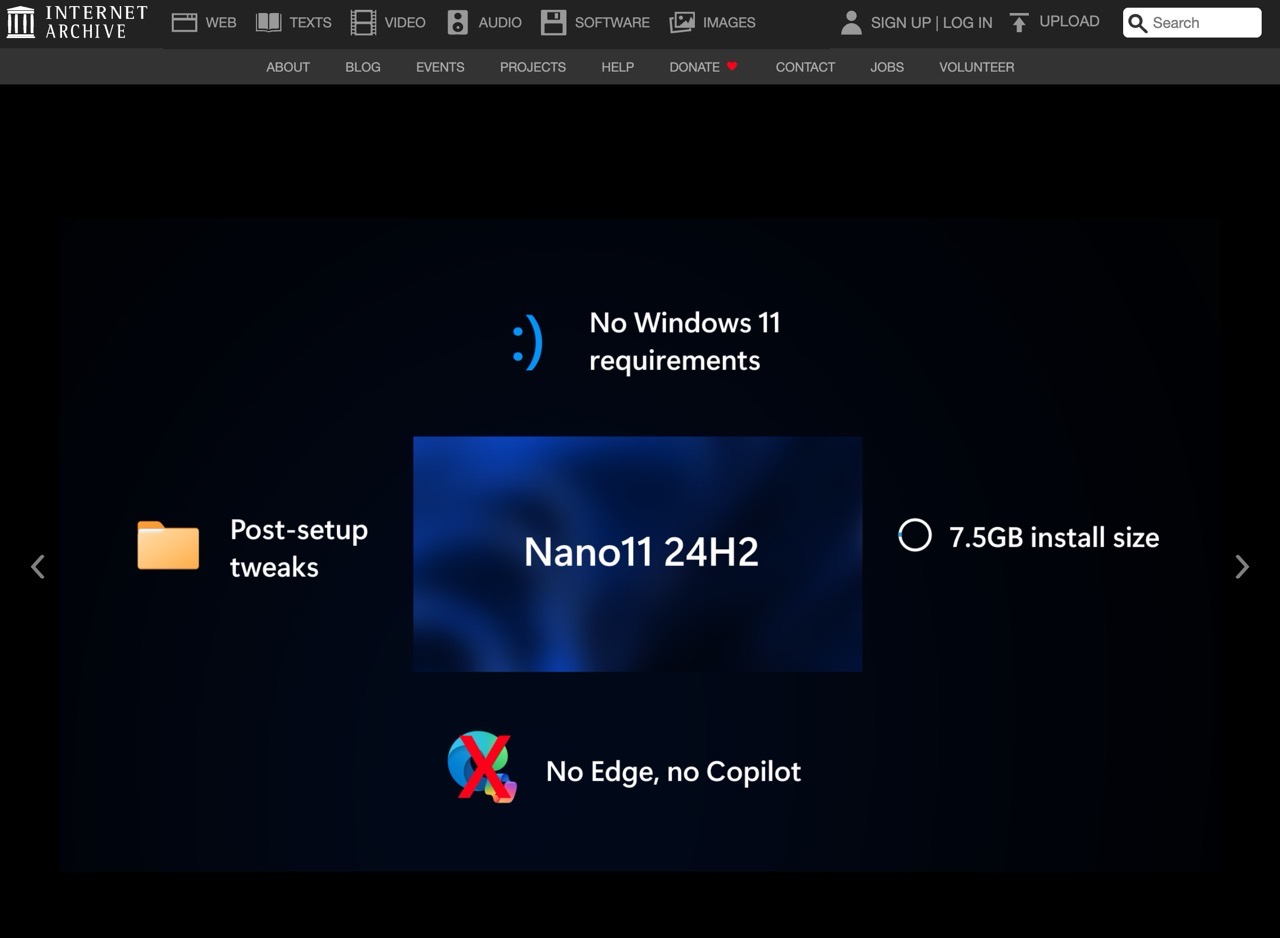Image resolution: width=1280 pixels, height=938 pixels.
Task: Select the Texts collection icon
Action: tap(268, 21)
